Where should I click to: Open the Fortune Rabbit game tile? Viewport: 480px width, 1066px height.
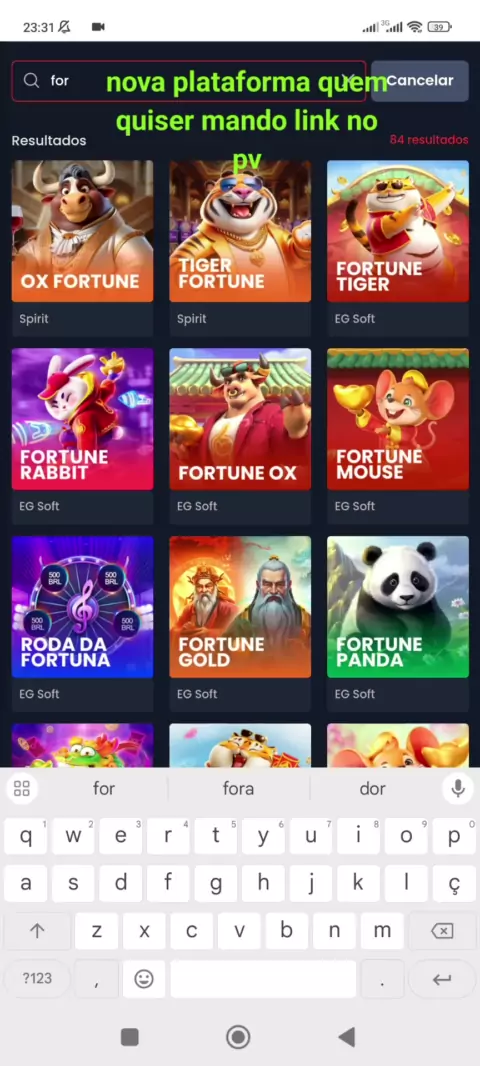pyautogui.click(x=82, y=419)
